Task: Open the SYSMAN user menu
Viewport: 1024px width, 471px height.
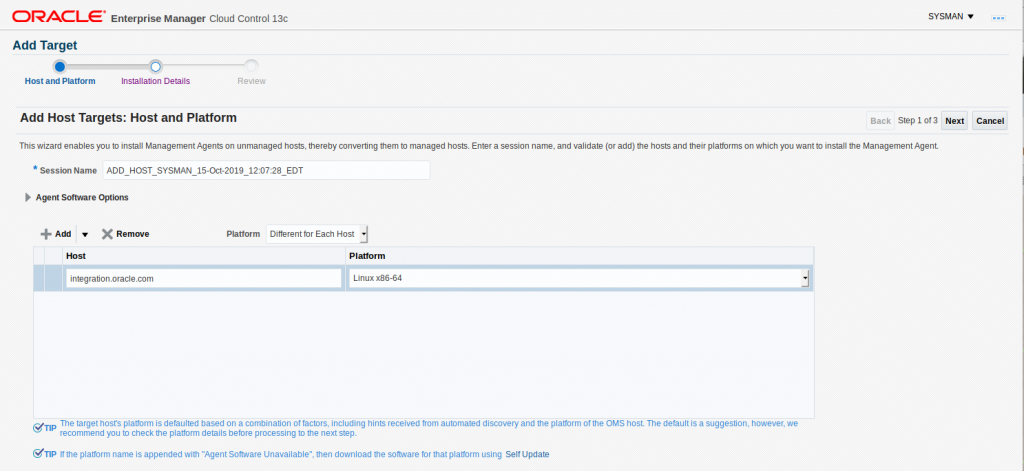Action: [951, 17]
